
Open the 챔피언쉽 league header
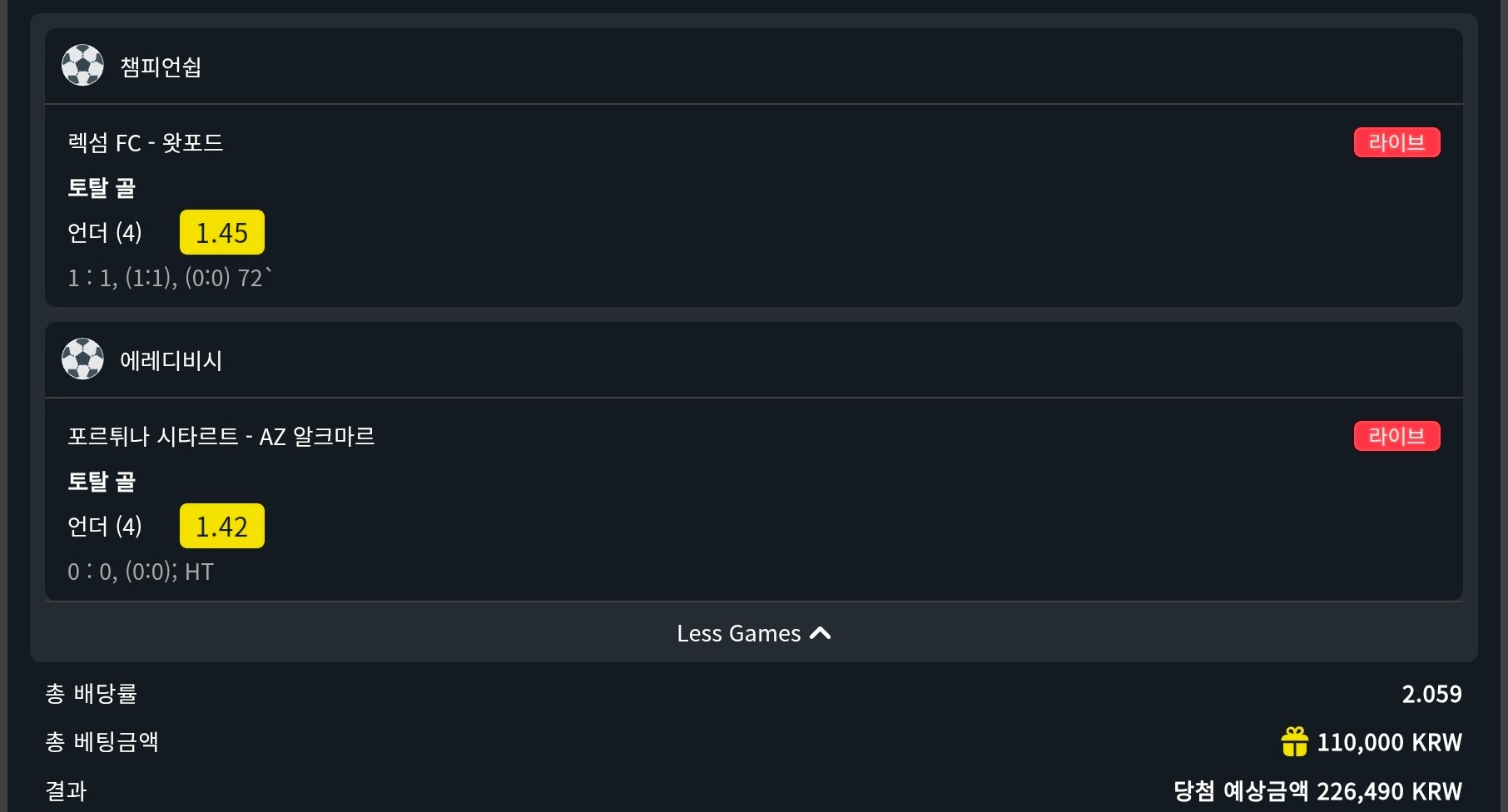pos(754,67)
